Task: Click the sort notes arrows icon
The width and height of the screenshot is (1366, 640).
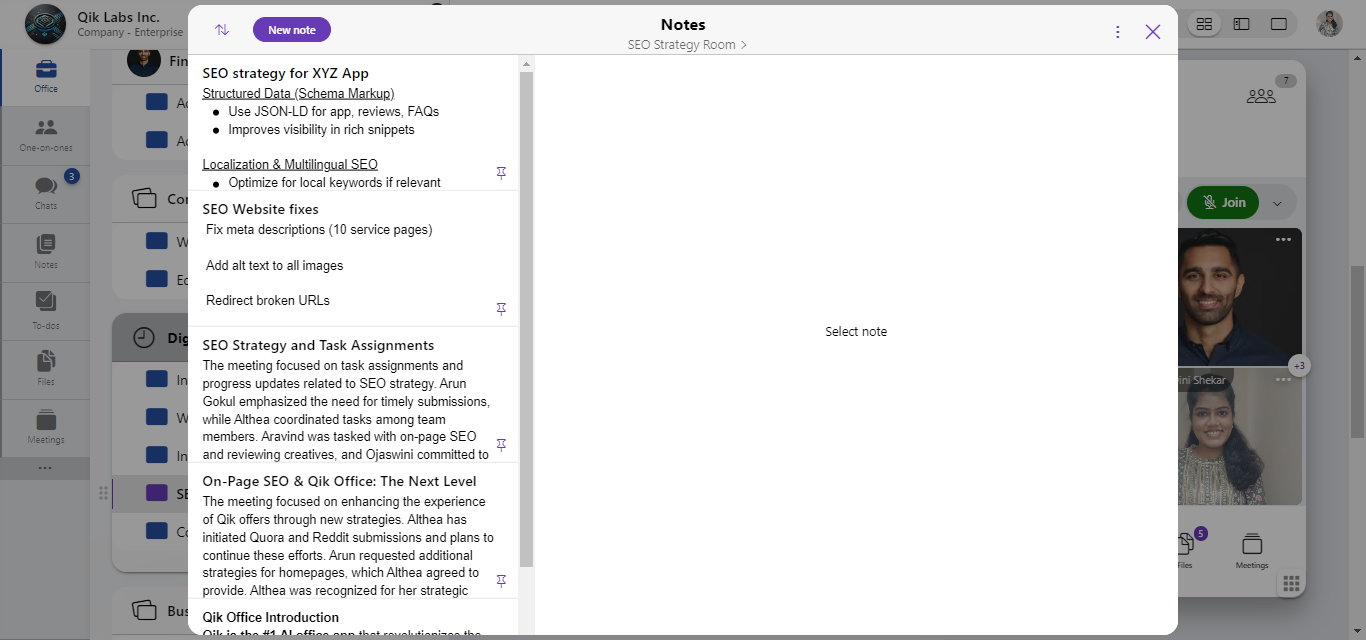Action: click(x=222, y=30)
